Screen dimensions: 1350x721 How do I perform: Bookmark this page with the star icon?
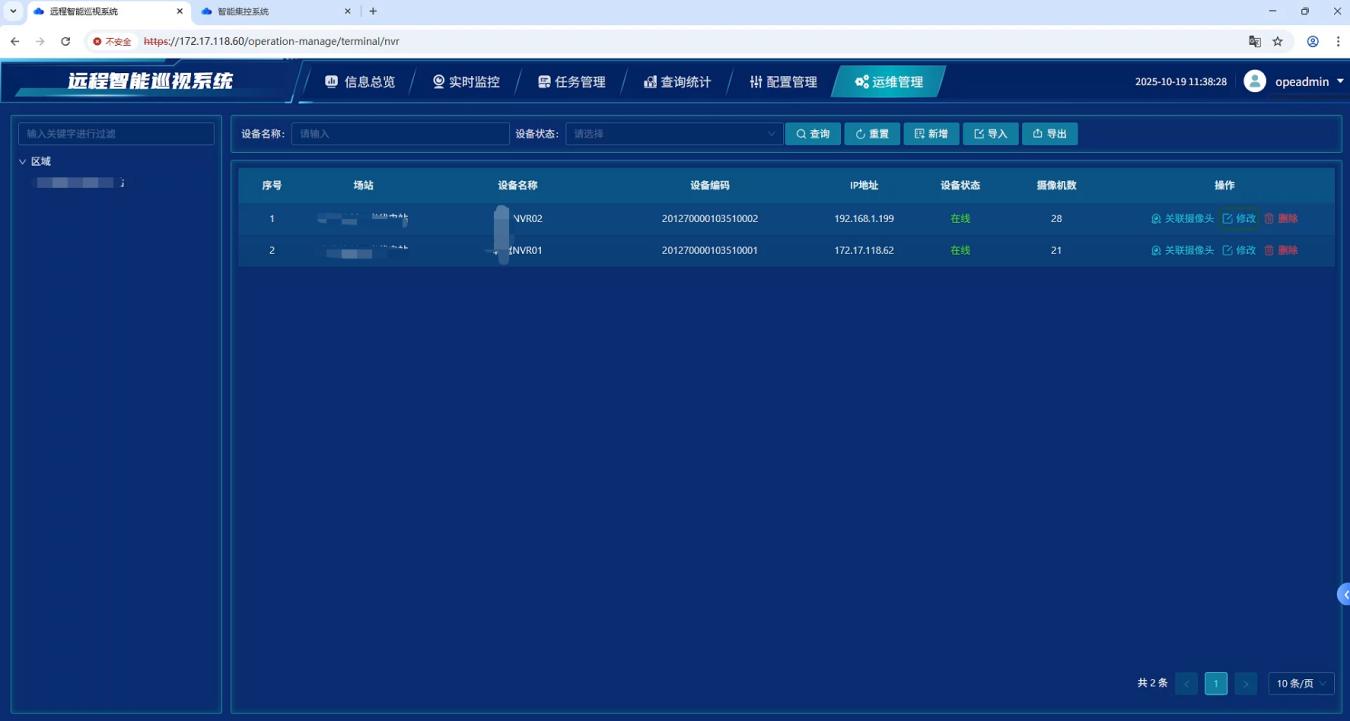[x=1278, y=42]
